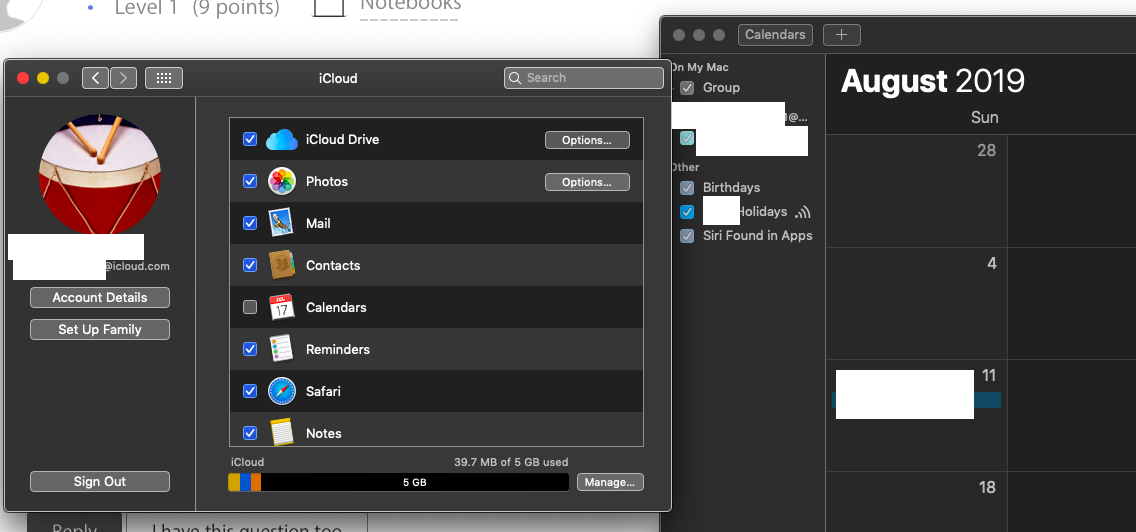Image resolution: width=1136 pixels, height=532 pixels.
Task: Click the Contacts book icon
Action: click(x=281, y=265)
